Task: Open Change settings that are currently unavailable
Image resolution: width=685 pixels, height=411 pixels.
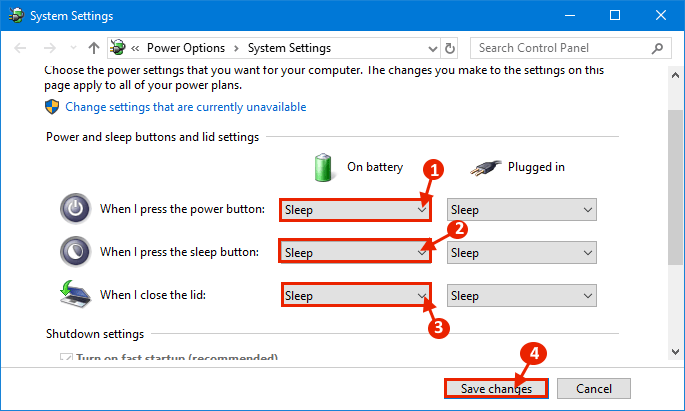Action: coord(186,107)
